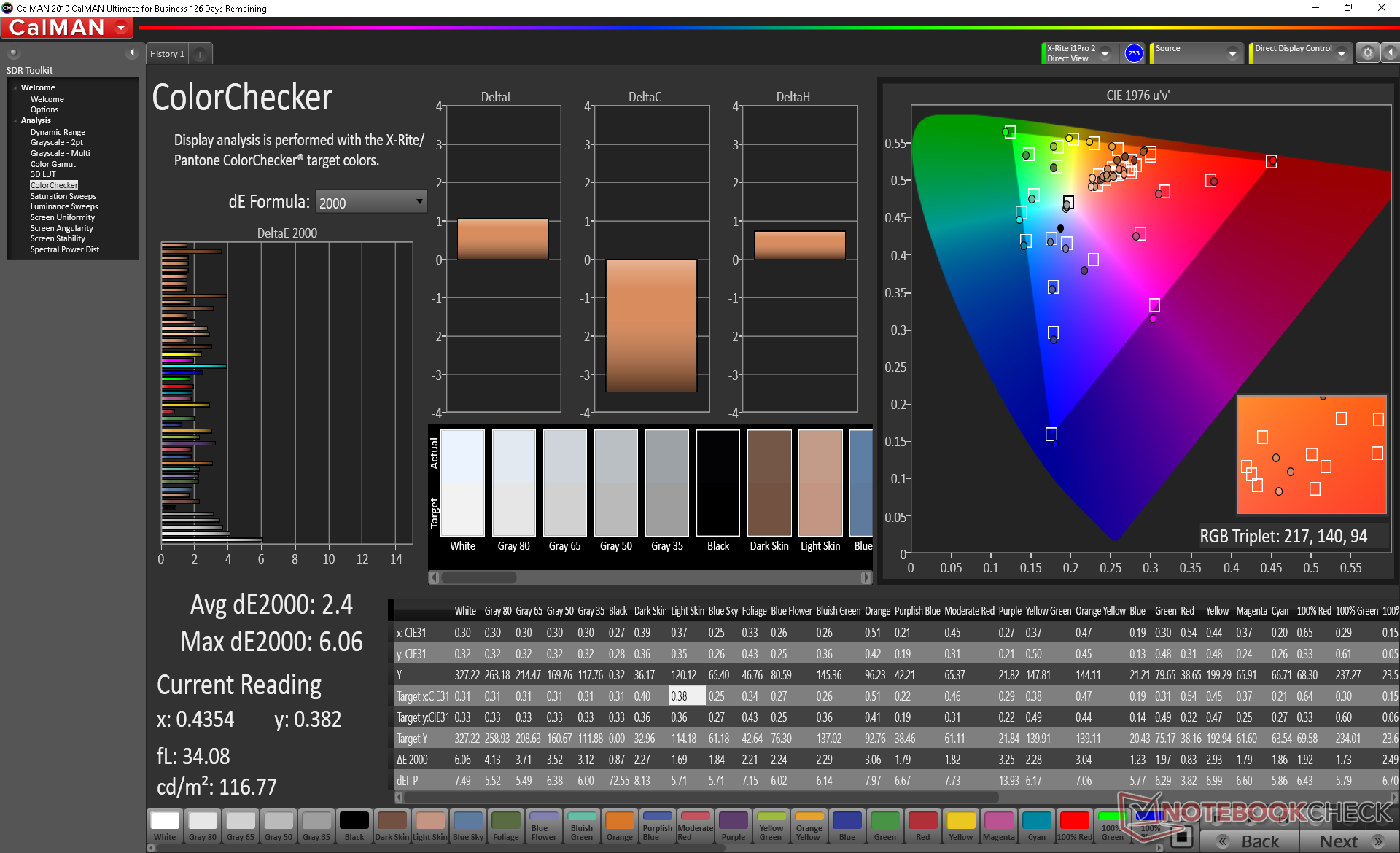Select Grayscale - Multi in Analysis list
The image size is (1400, 853).
coord(60,153)
